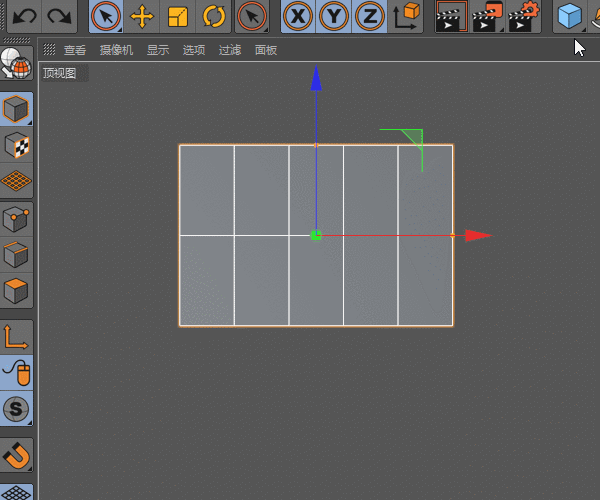Click the viewport grip handle icon
Image resolution: width=600 pixels, height=500 pixels.
pyautogui.click(x=49, y=49)
